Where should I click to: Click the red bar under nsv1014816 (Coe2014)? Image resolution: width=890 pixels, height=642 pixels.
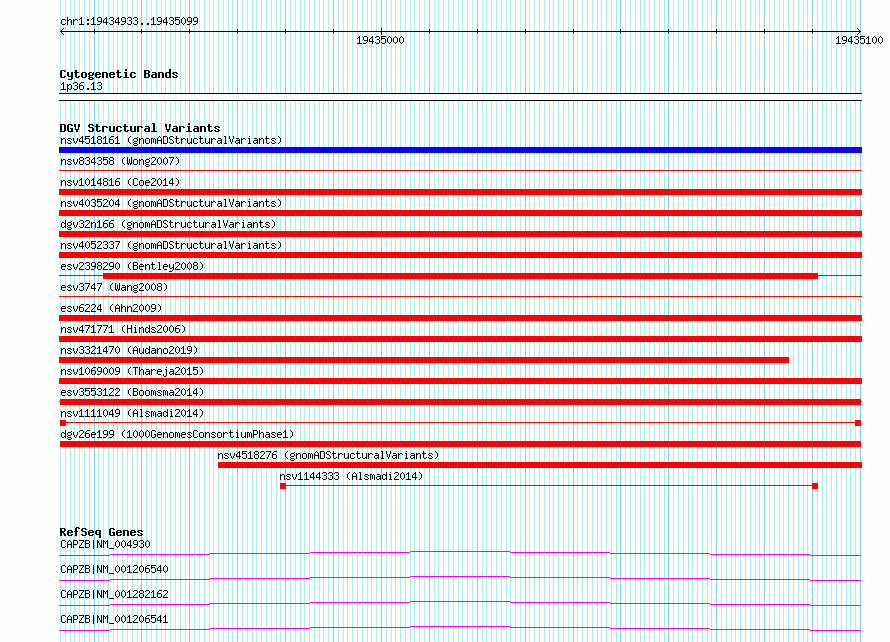tap(460, 192)
